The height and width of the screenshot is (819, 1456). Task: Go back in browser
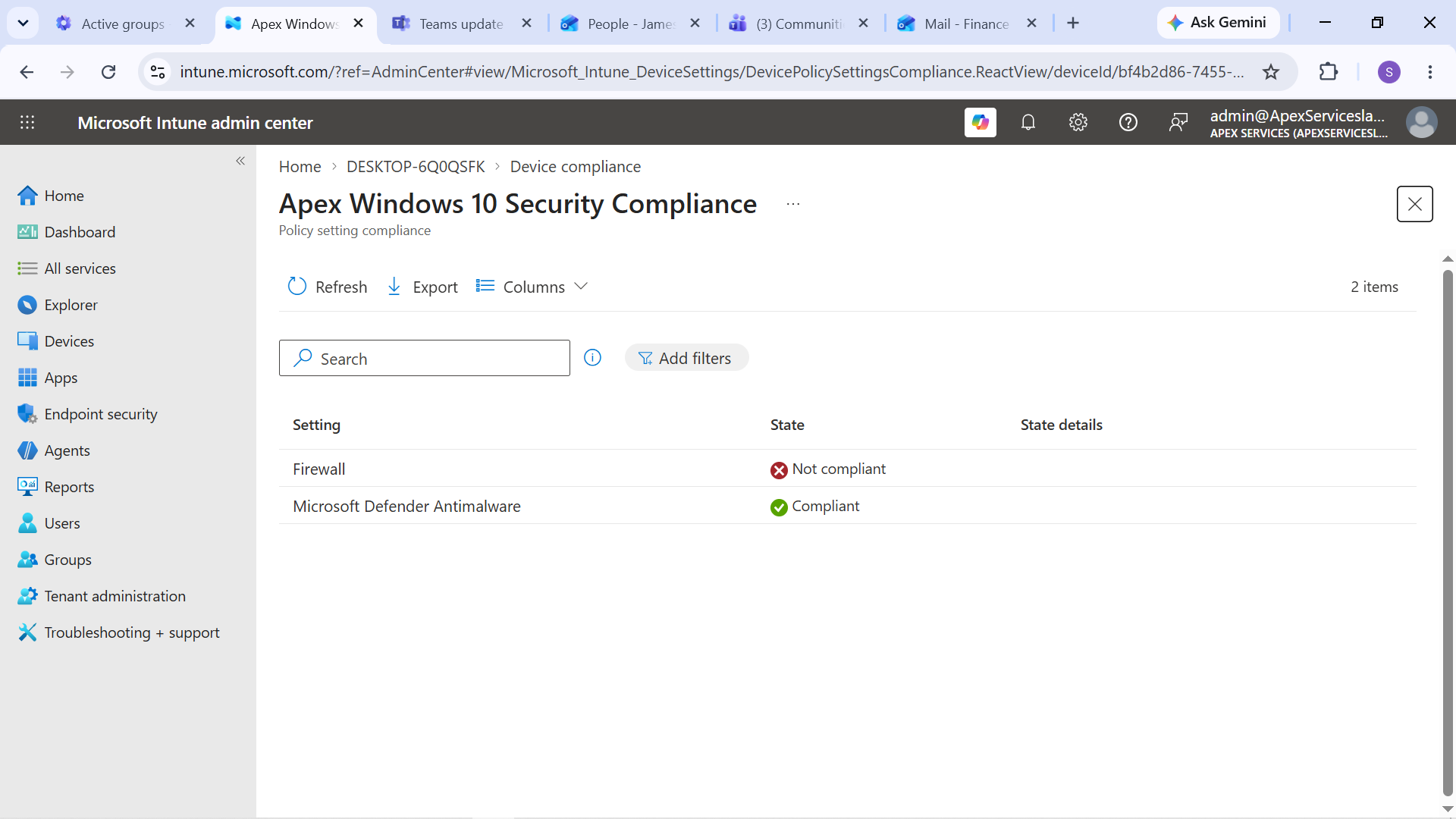27,72
